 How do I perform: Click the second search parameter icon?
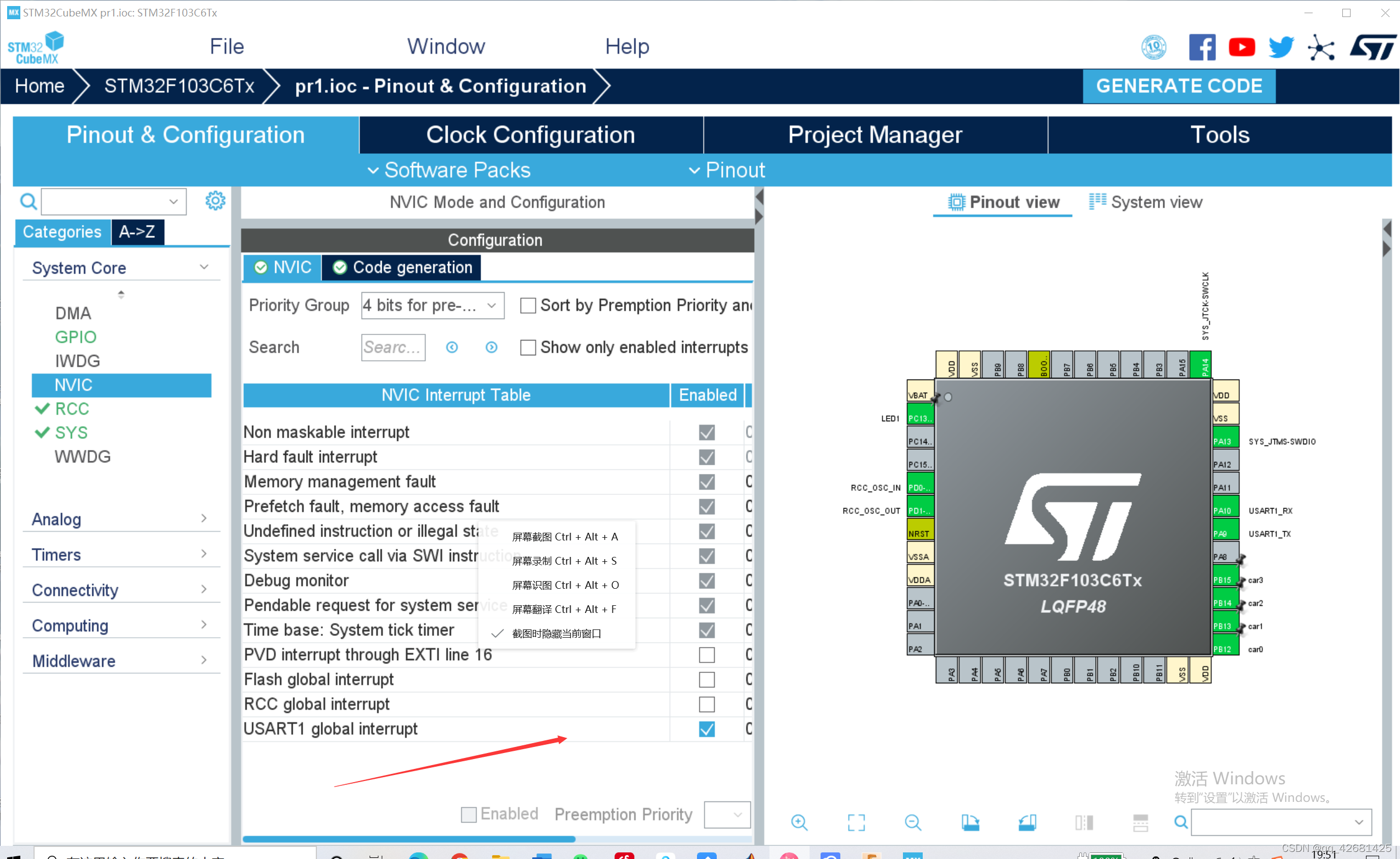(491, 347)
